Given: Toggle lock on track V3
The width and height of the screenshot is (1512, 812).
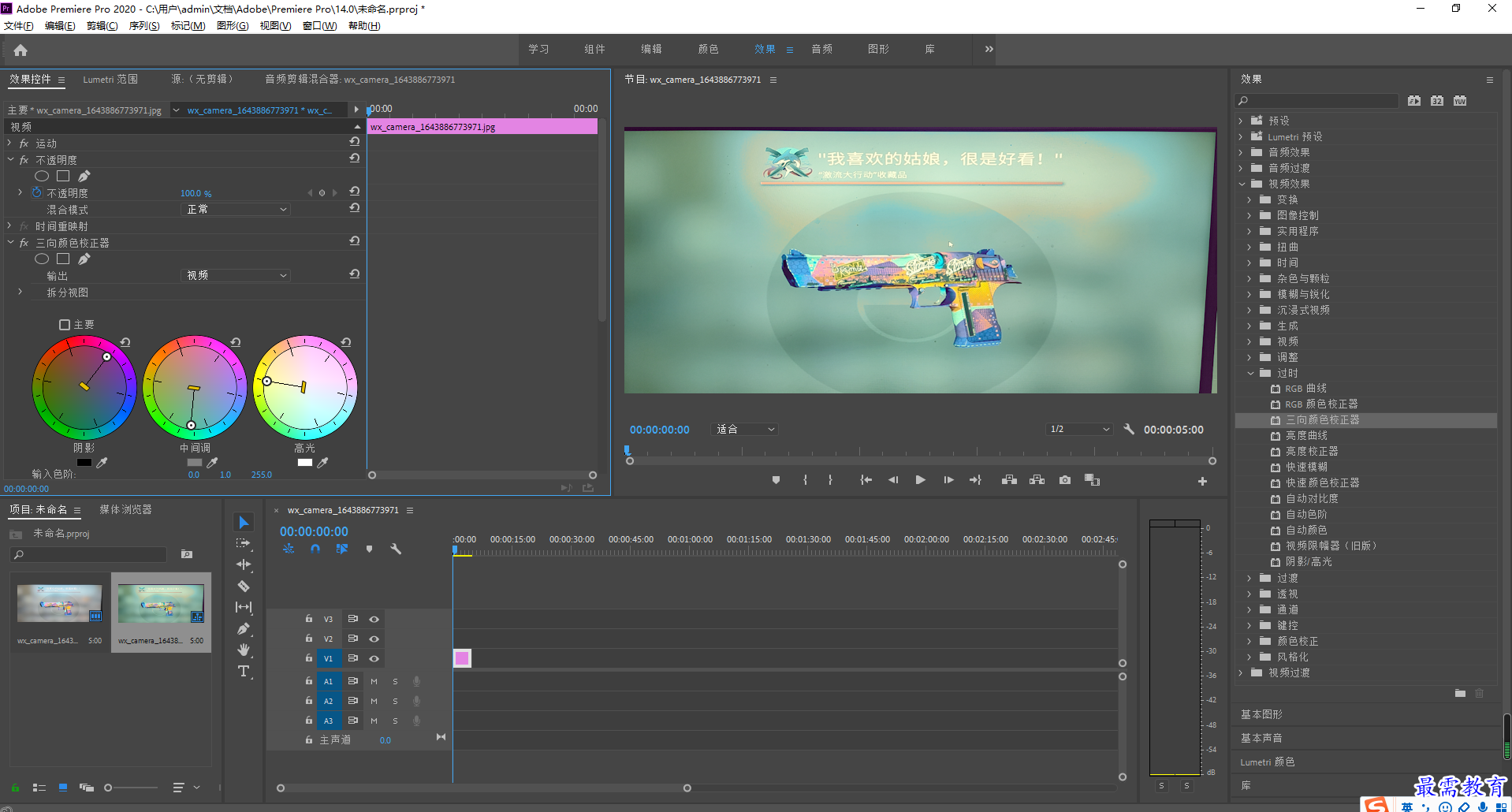Looking at the screenshot, I should 309,619.
